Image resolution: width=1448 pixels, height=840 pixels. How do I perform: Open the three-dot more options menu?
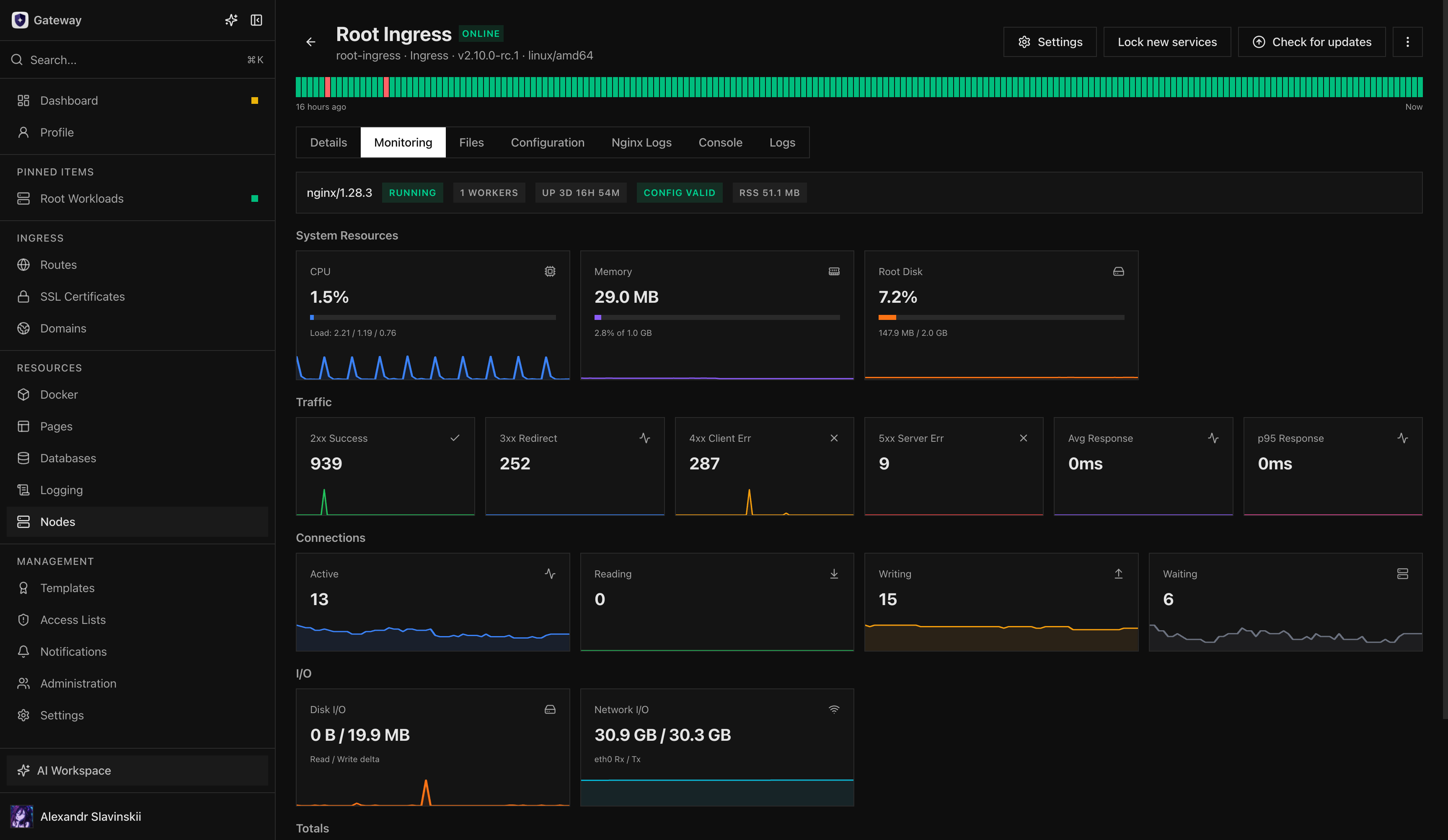[1407, 42]
